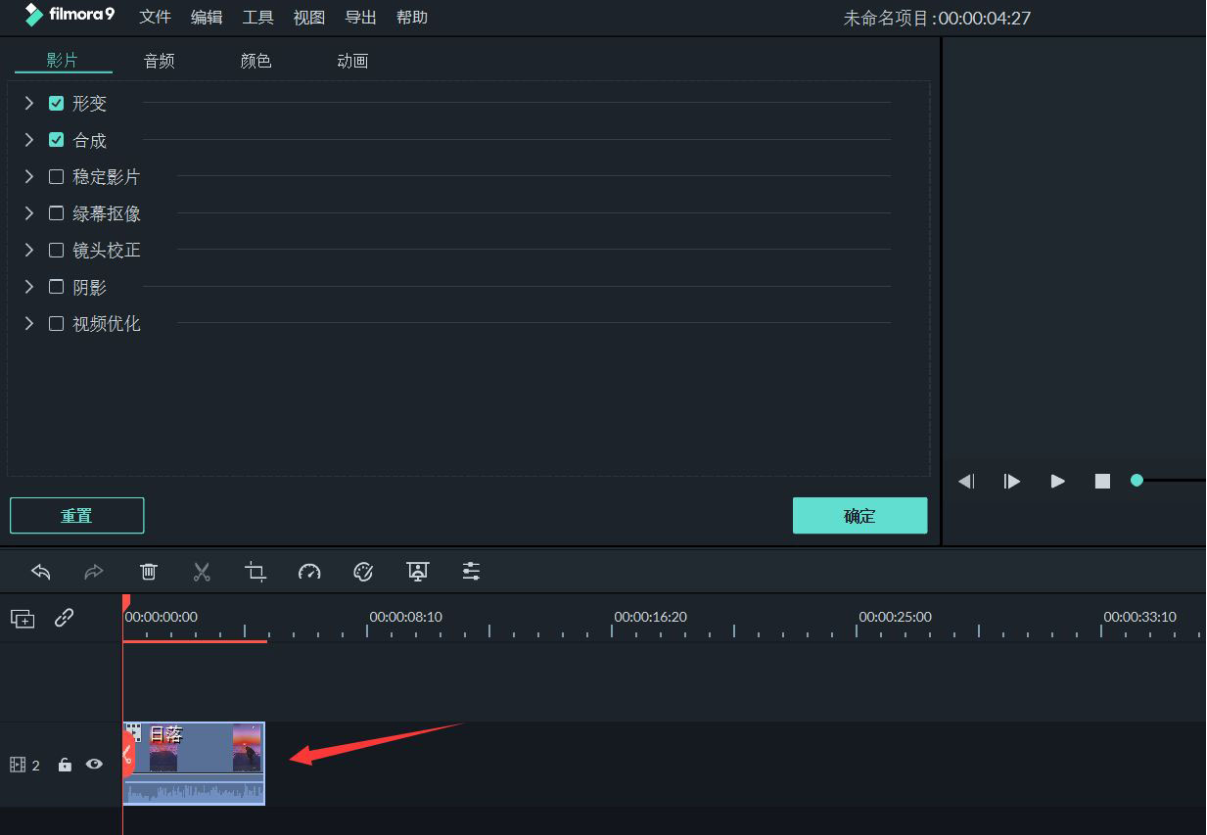Click the 重置 reset button
Image resolution: width=1207 pixels, height=835 pixels.
76,515
